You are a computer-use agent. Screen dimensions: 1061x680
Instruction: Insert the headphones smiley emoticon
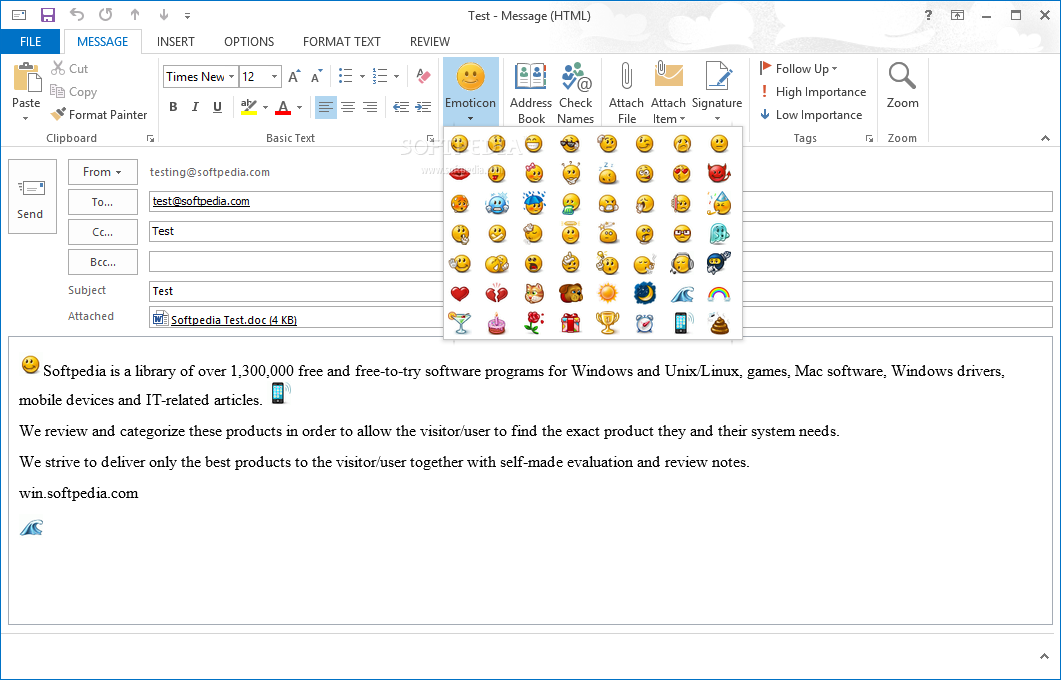681,263
